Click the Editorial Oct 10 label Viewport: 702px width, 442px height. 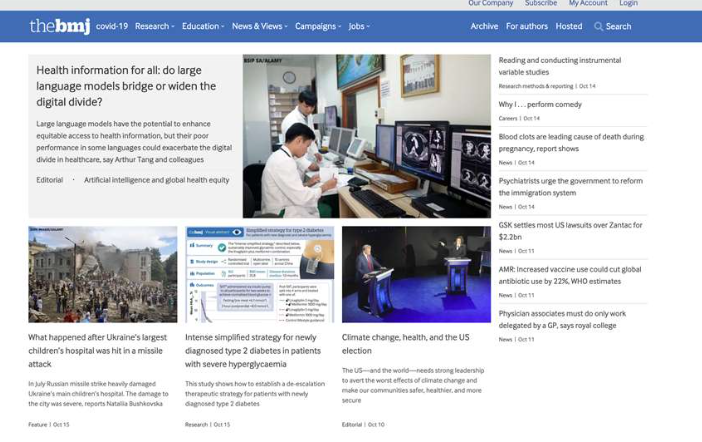[x=363, y=425]
